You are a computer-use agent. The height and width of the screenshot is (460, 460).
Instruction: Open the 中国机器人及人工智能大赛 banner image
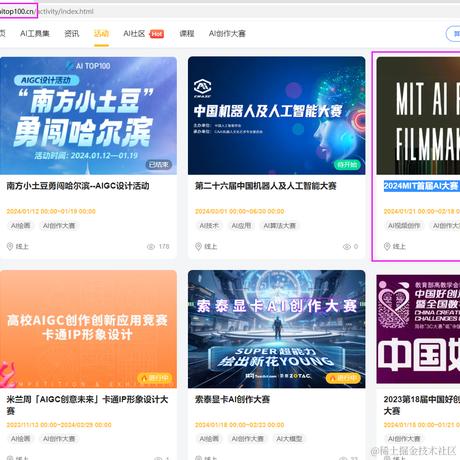277,116
